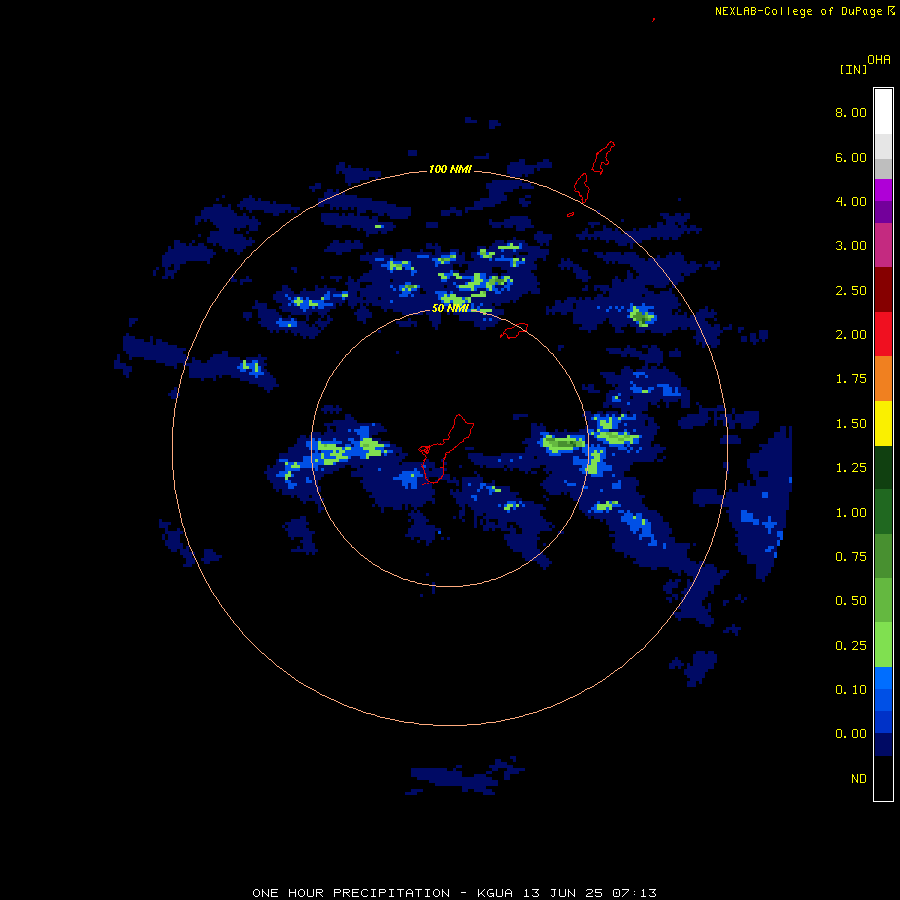Select the 0.10 legend value
900x900 pixels.
pyautogui.click(x=851, y=690)
